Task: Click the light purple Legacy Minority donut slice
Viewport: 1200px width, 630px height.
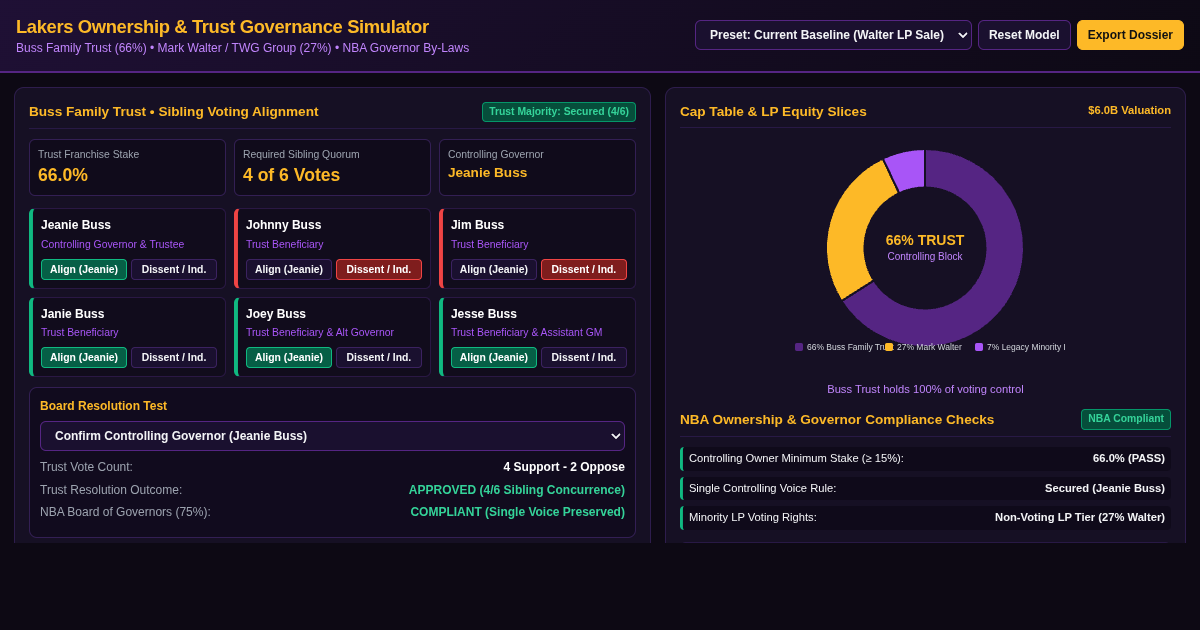Action: point(907,168)
